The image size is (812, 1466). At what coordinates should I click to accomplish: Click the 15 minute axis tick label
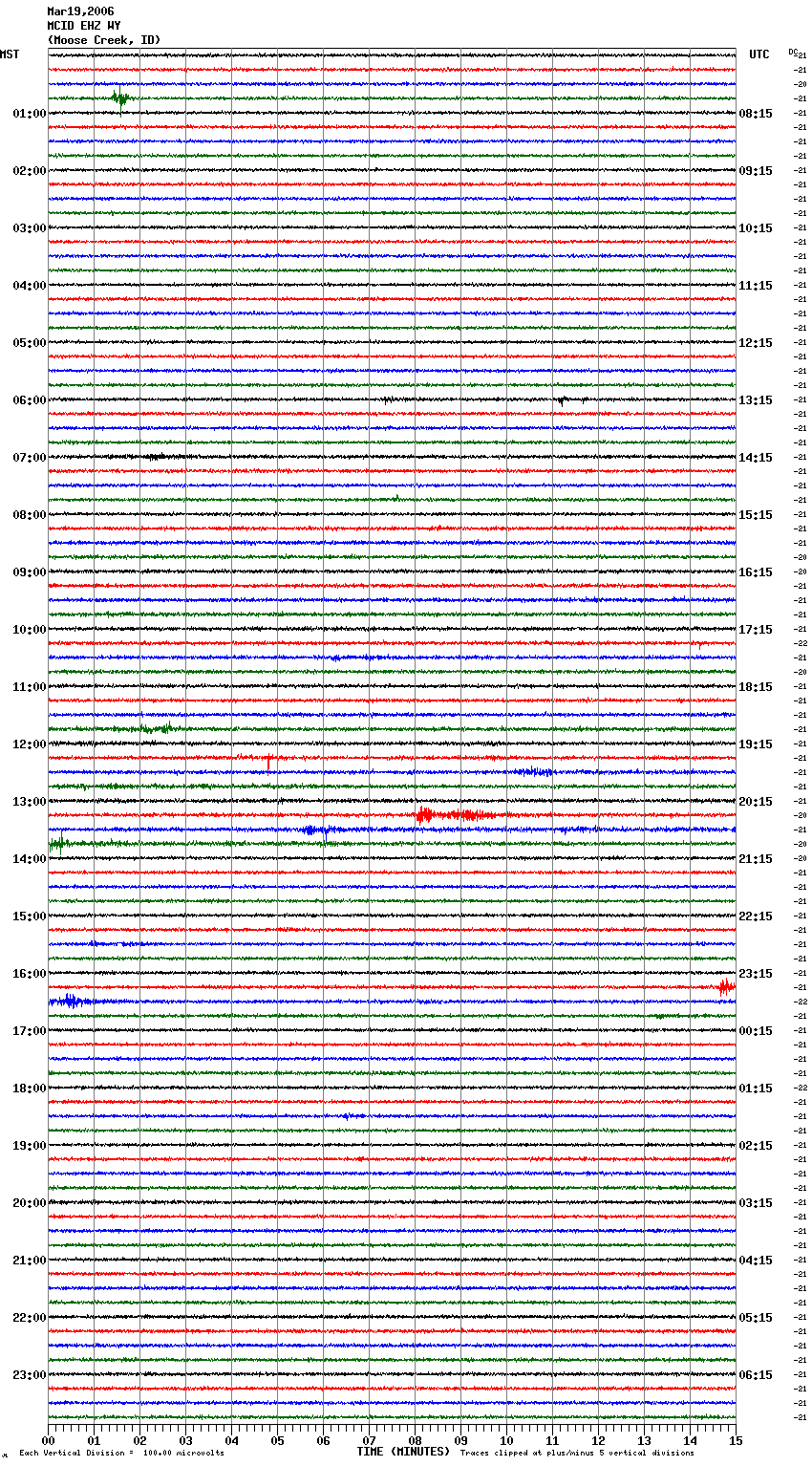click(736, 1440)
